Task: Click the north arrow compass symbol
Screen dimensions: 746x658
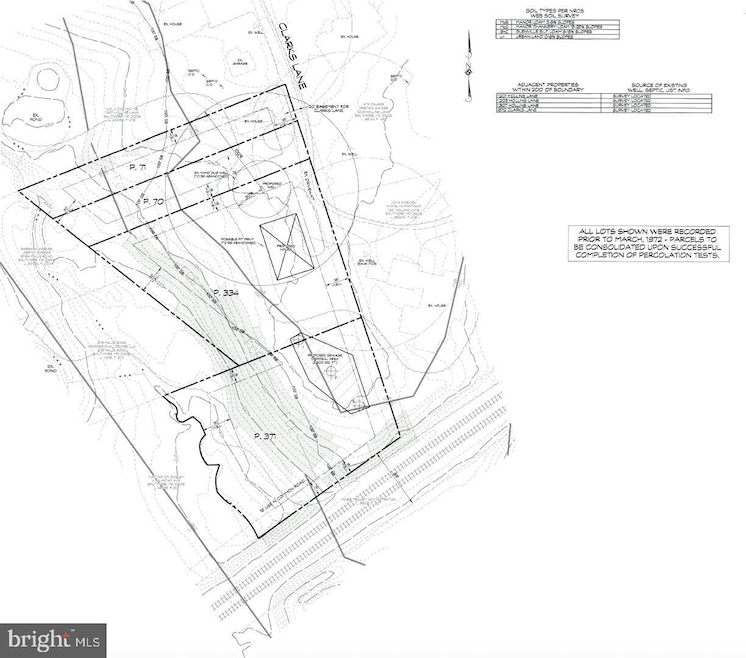Action: [x=468, y=69]
